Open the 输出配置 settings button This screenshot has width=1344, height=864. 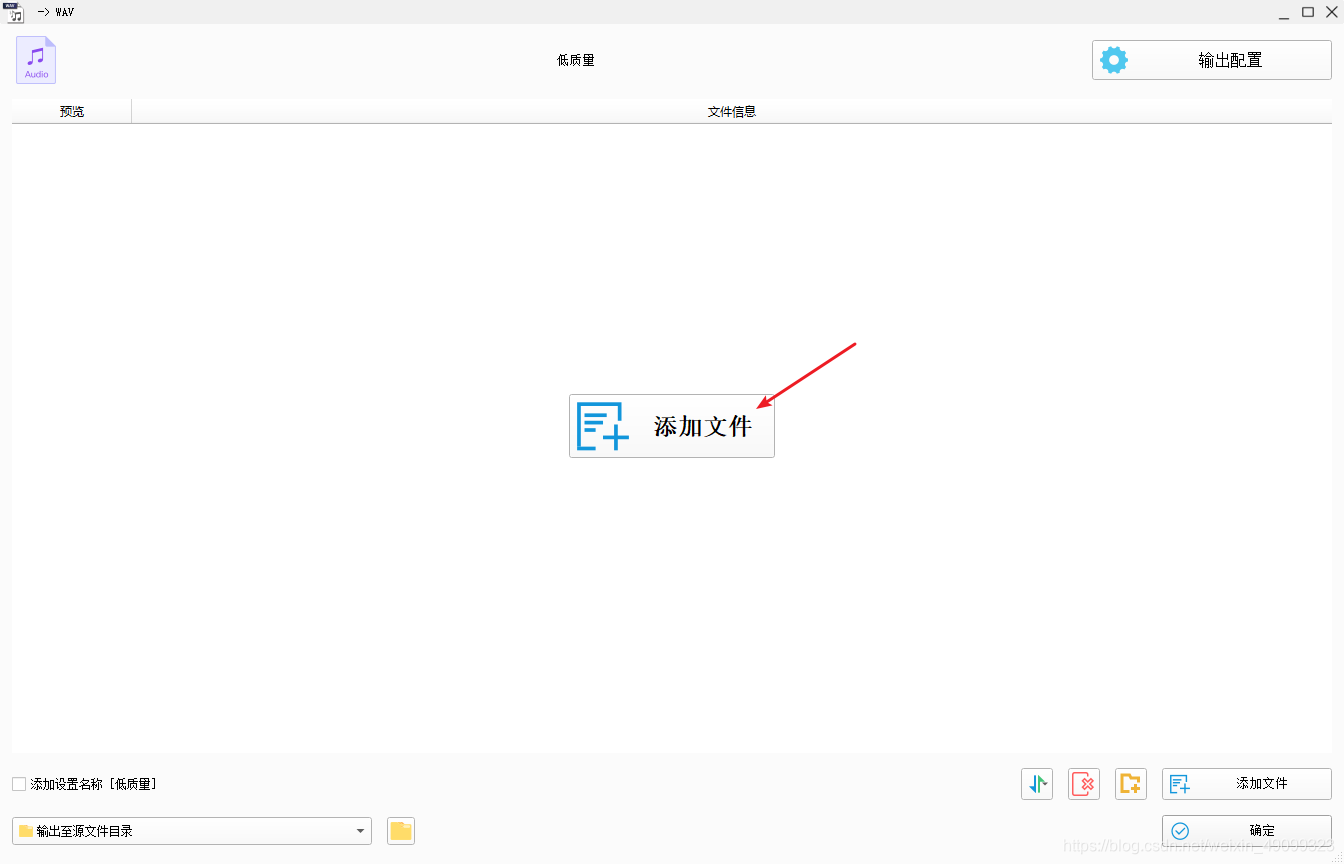(x=1211, y=60)
